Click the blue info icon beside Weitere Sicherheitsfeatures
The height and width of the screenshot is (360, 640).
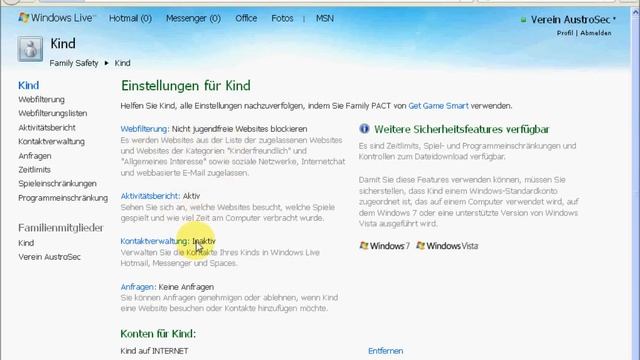(364, 129)
